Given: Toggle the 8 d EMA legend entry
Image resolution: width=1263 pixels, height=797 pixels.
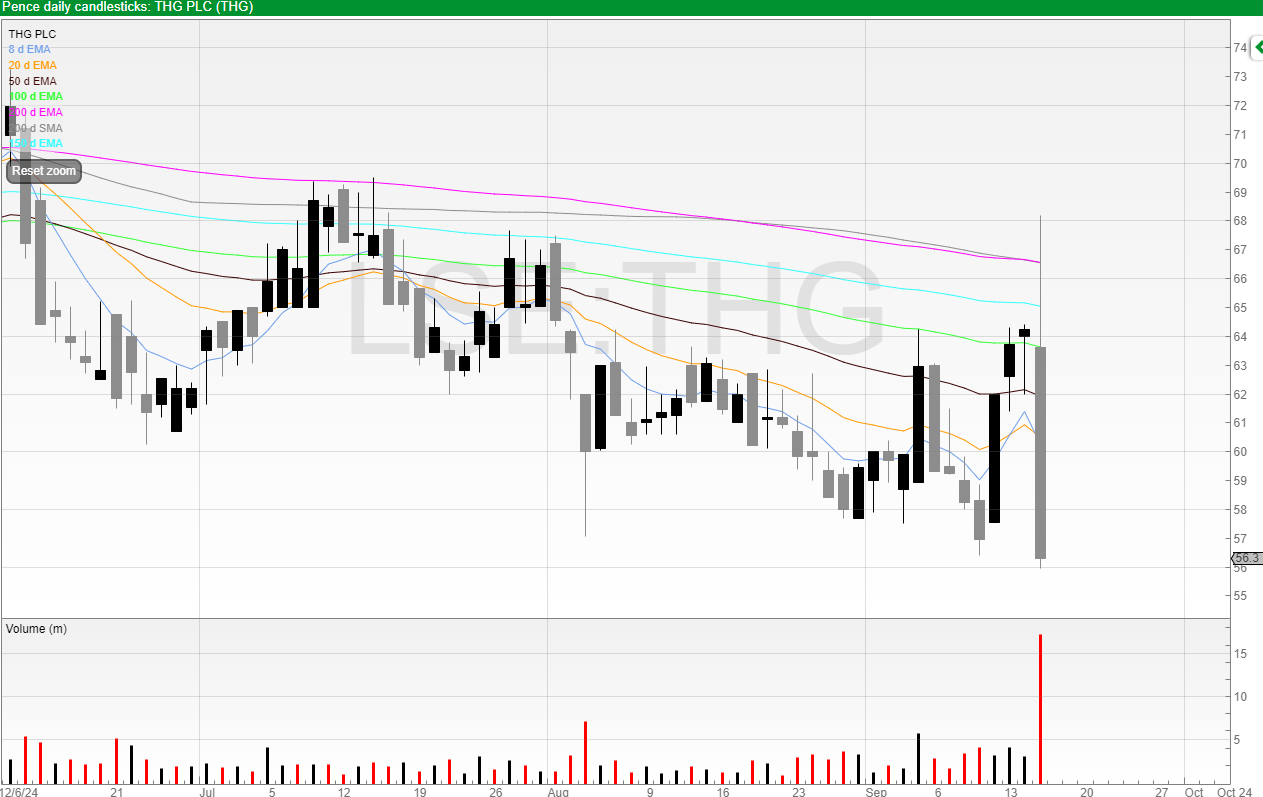Looking at the screenshot, I should coord(29,49).
